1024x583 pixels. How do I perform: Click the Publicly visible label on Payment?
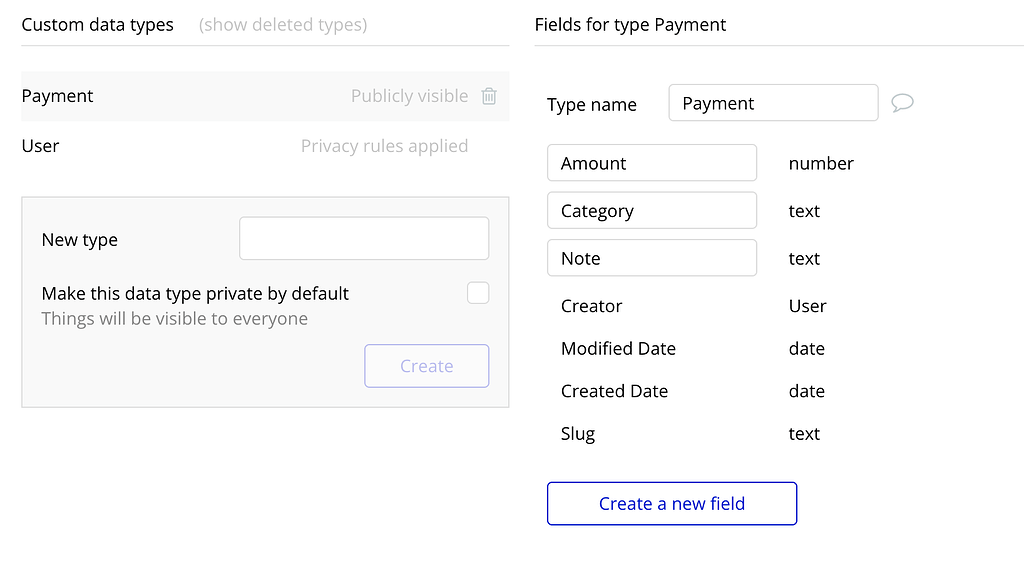coord(410,96)
